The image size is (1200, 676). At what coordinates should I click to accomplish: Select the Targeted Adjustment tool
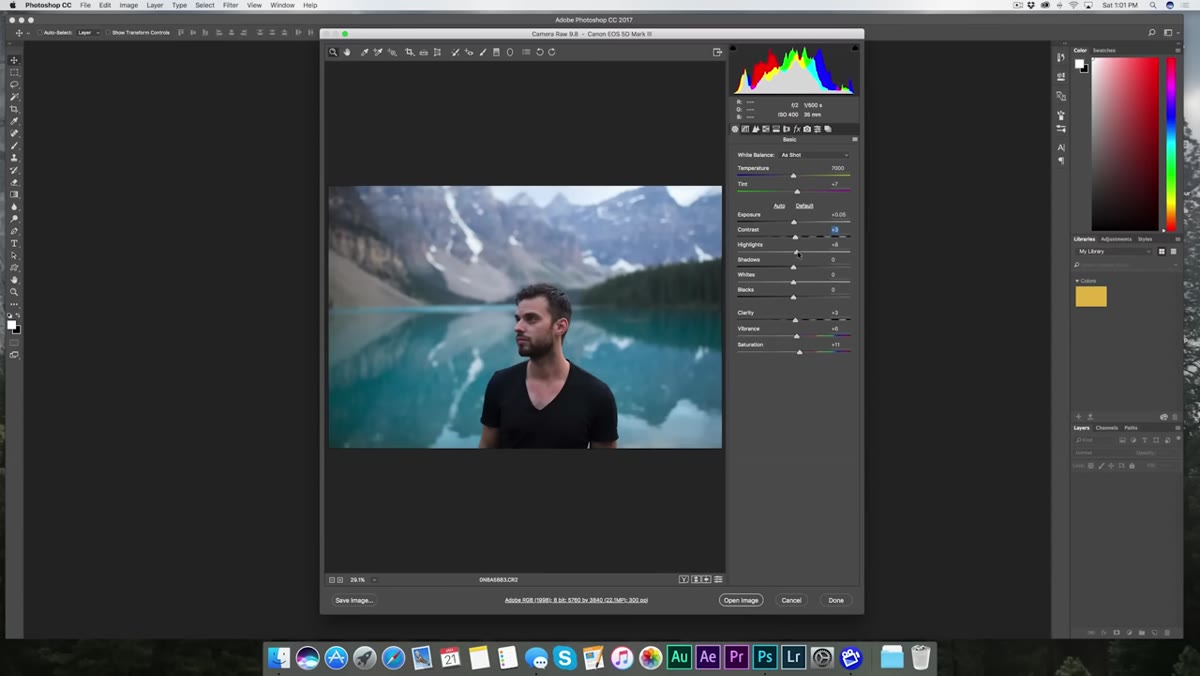pyautogui.click(x=393, y=52)
